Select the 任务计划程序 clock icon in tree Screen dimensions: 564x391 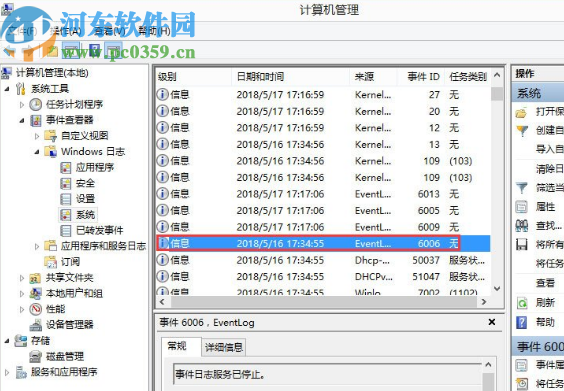(35, 104)
